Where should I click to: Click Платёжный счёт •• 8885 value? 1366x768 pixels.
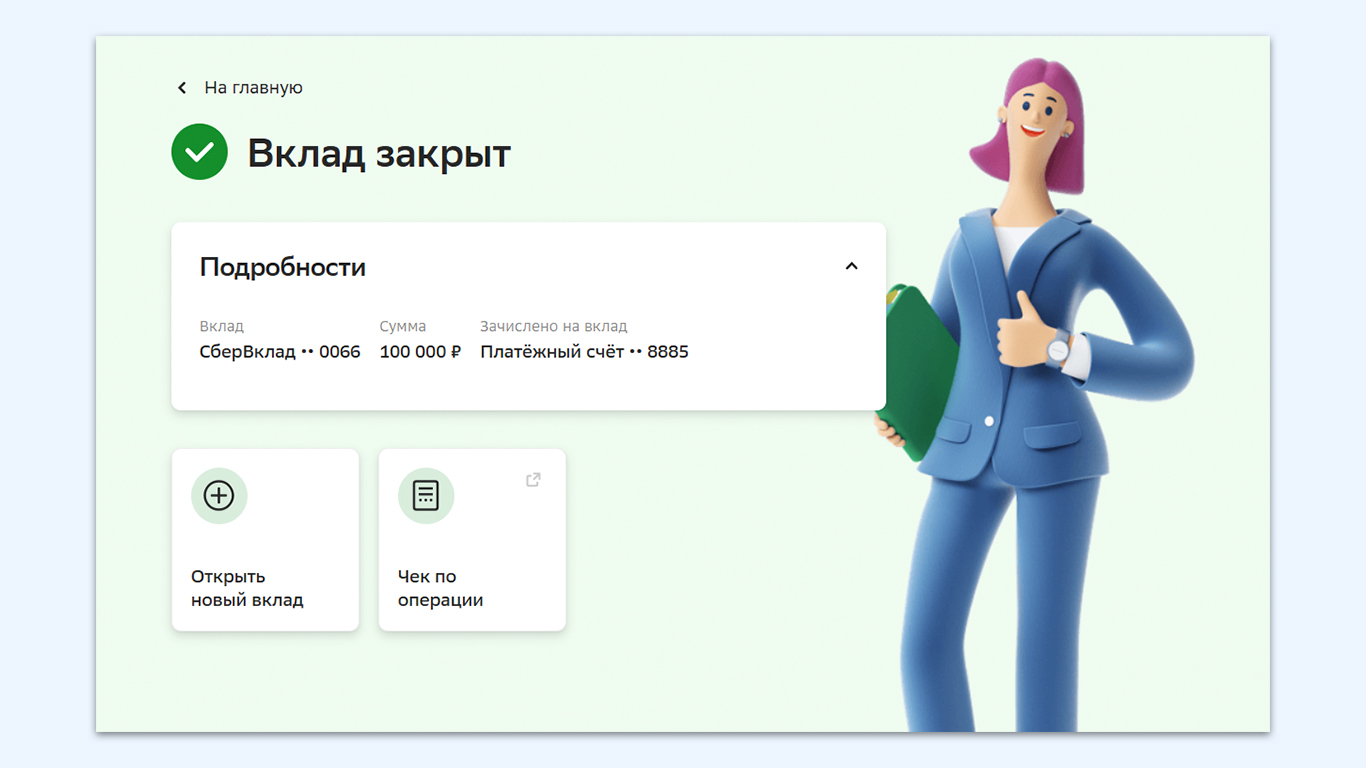tap(584, 352)
